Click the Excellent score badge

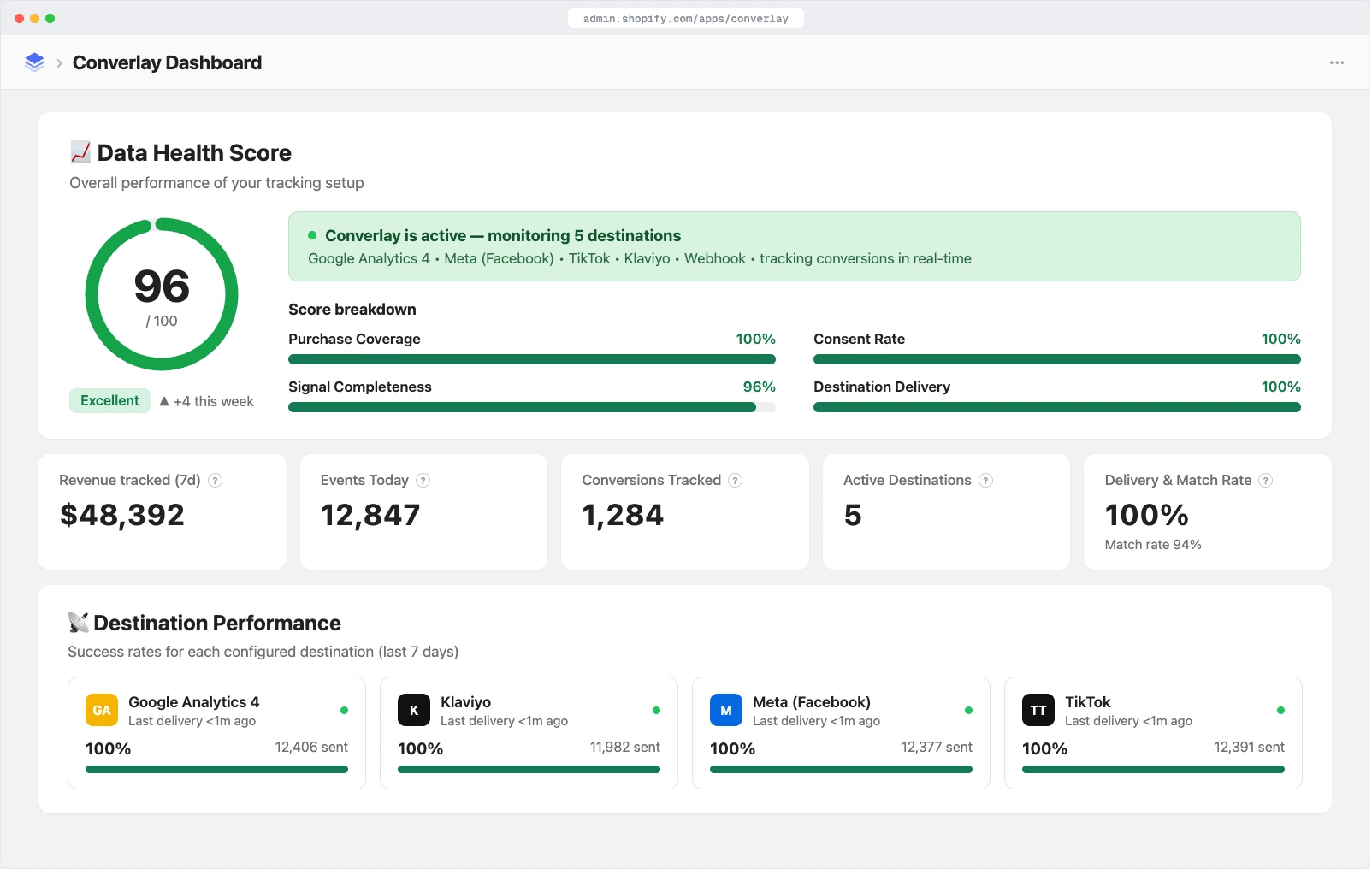pyautogui.click(x=109, y=401)
